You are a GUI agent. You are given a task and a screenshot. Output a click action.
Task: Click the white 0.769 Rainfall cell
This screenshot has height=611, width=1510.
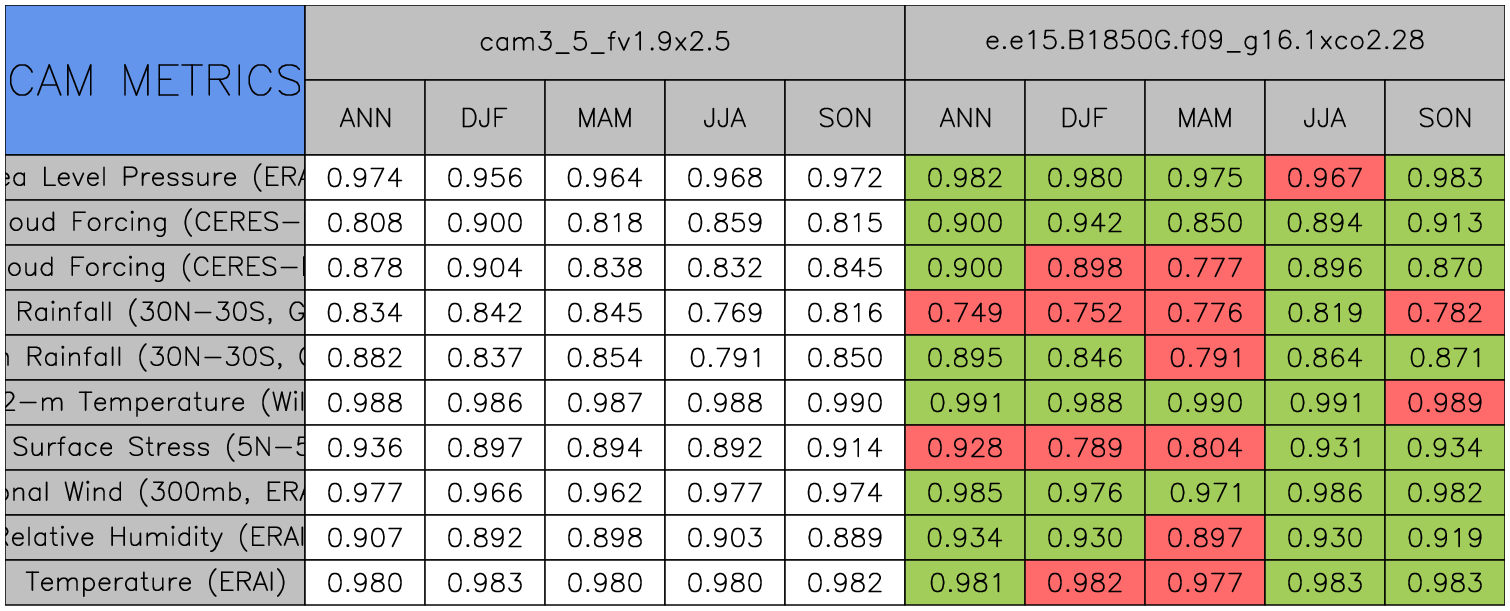pos(724,313)
